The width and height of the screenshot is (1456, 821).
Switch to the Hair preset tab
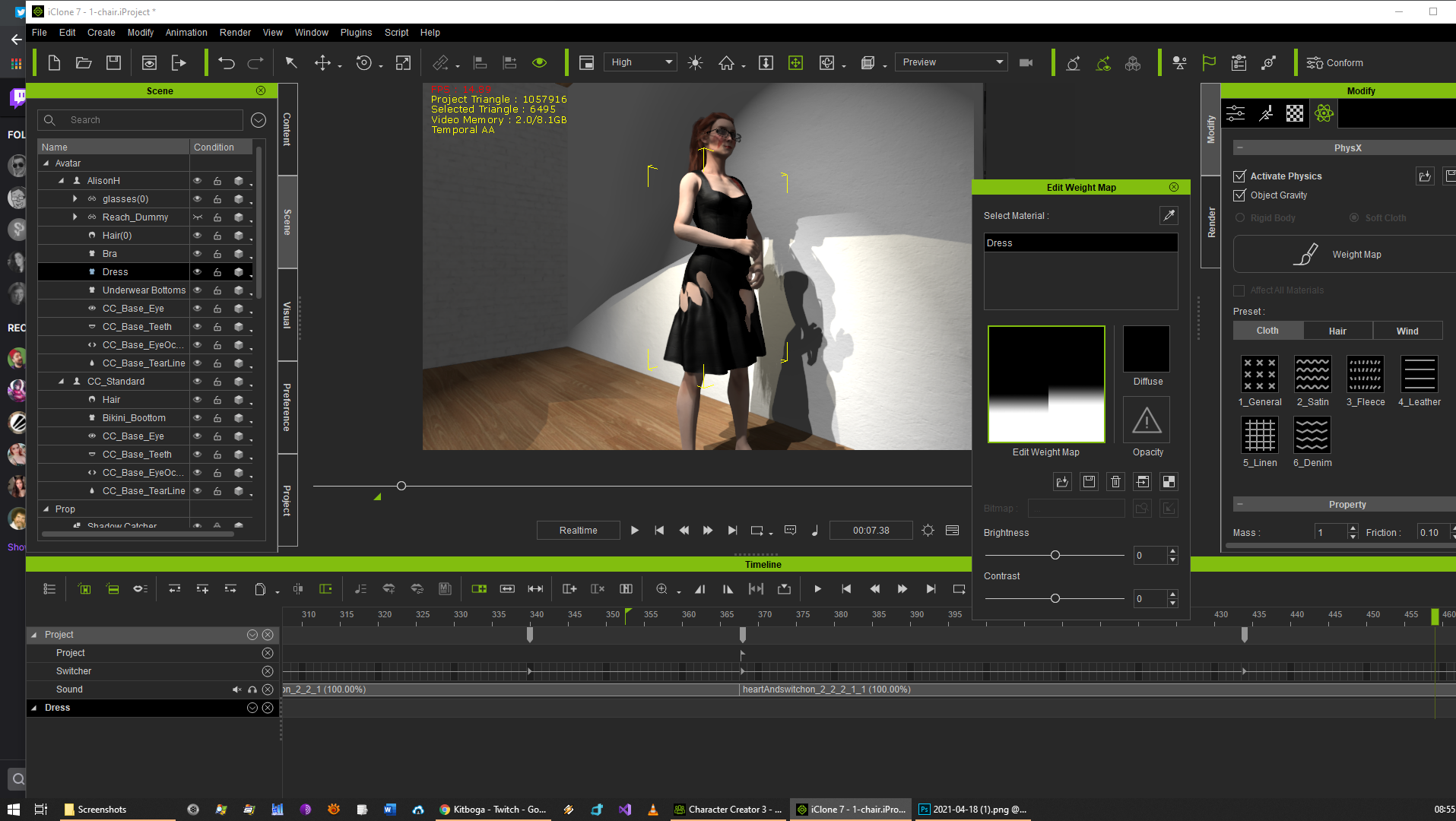(1337, 331)
